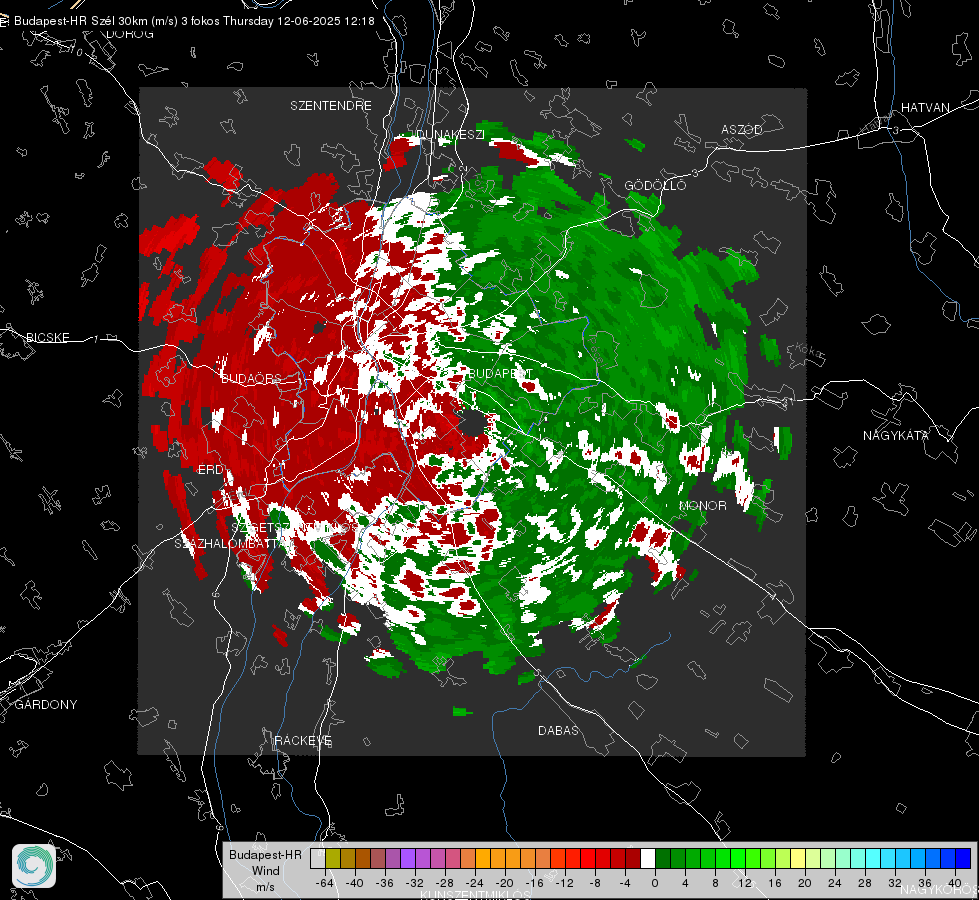
Task: Click the ERD town label
Action: click(210, 470)
